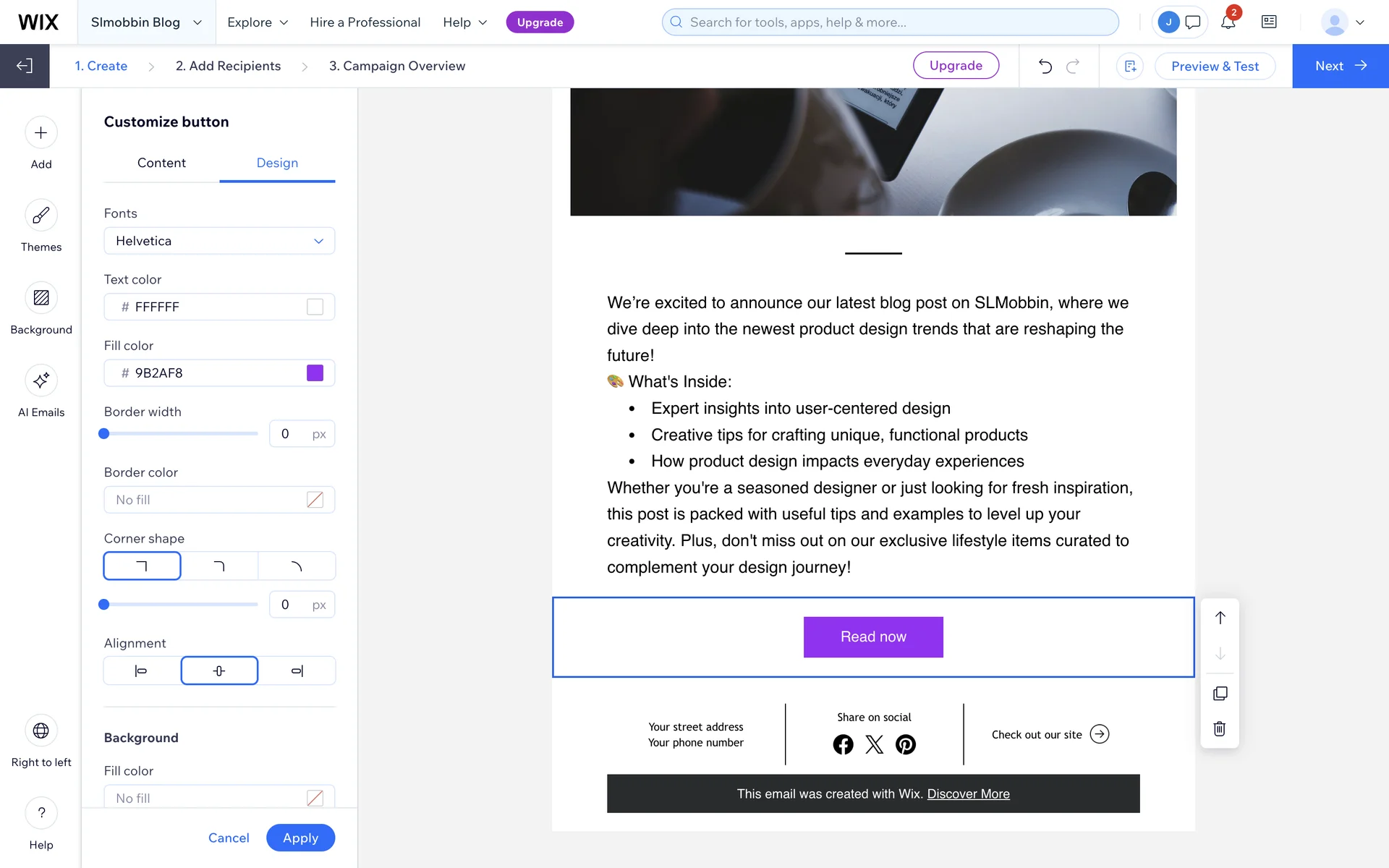This screenshot has height=868, width=1389.
Task: Open the Slmobbin Blog site dropdown
Action: point(146,22)
